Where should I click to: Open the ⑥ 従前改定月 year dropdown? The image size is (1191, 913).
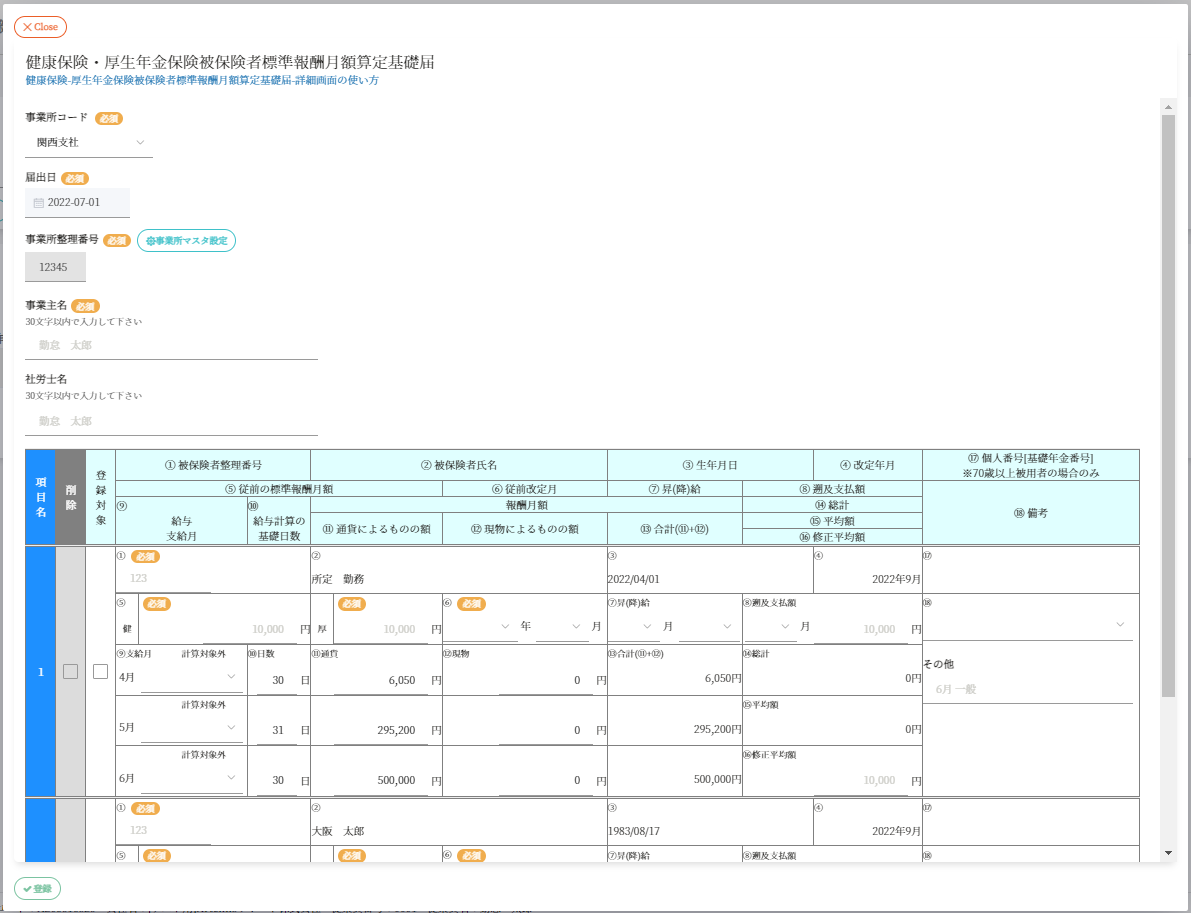(x=480, y=626)
